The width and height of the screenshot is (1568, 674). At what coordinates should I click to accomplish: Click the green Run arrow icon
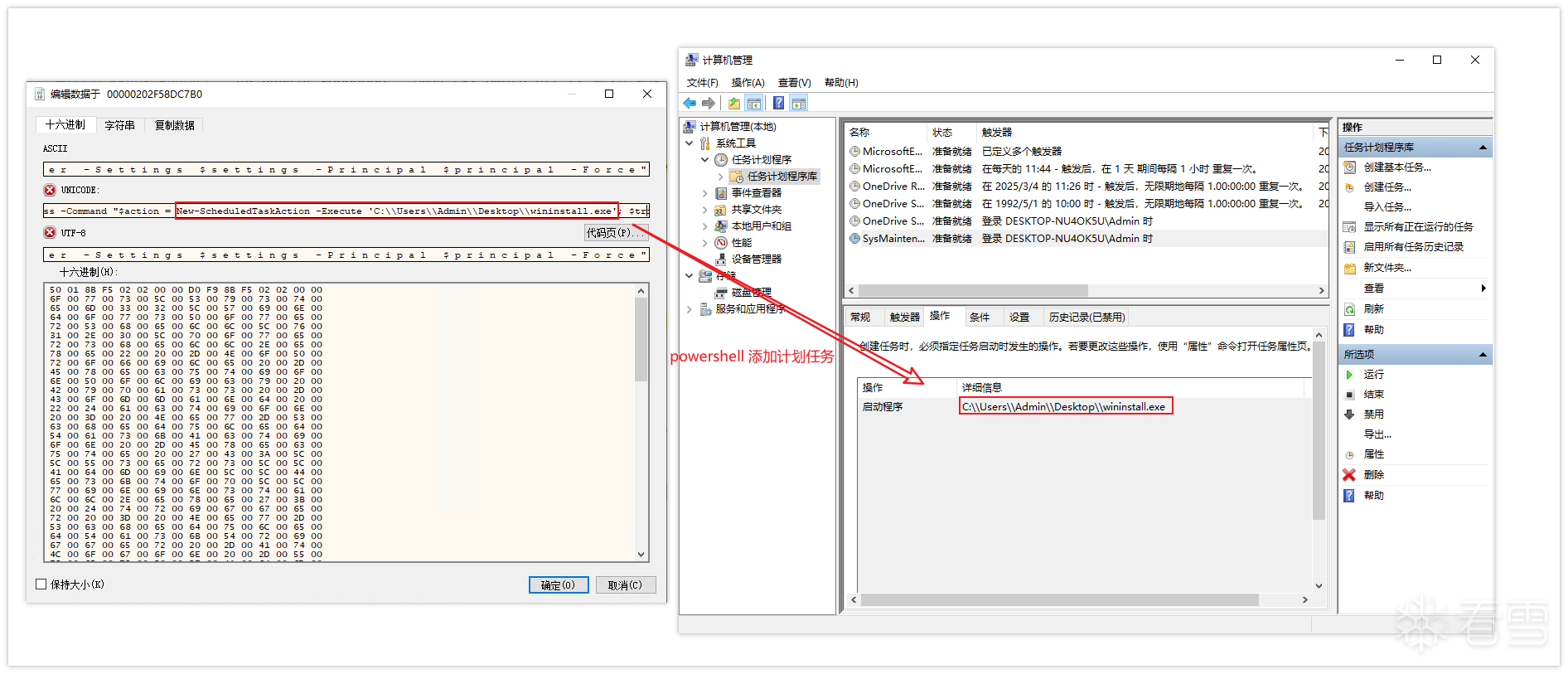1349,375
